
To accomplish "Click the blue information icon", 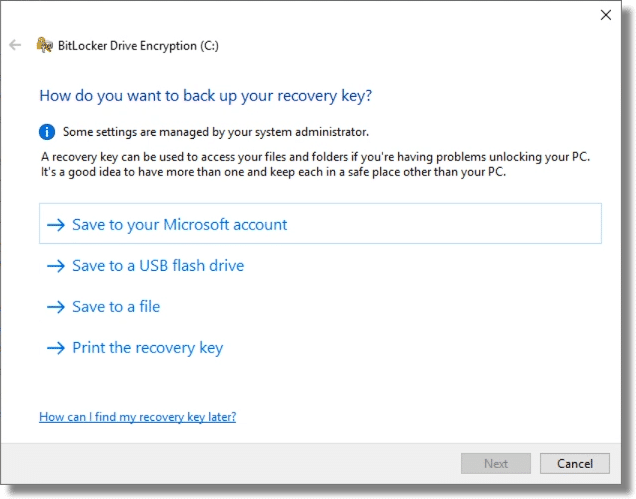I will pos(47,132).
